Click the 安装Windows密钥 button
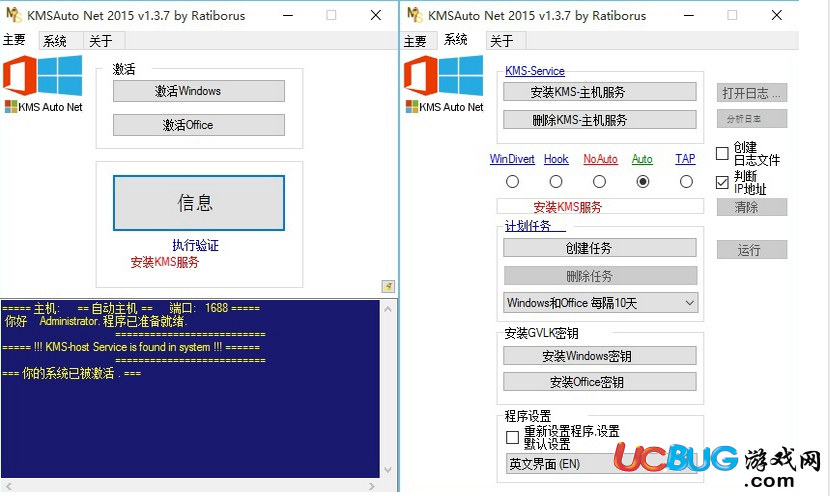The height and width of the screenshot is (496, 830). (x=600, y=356)
